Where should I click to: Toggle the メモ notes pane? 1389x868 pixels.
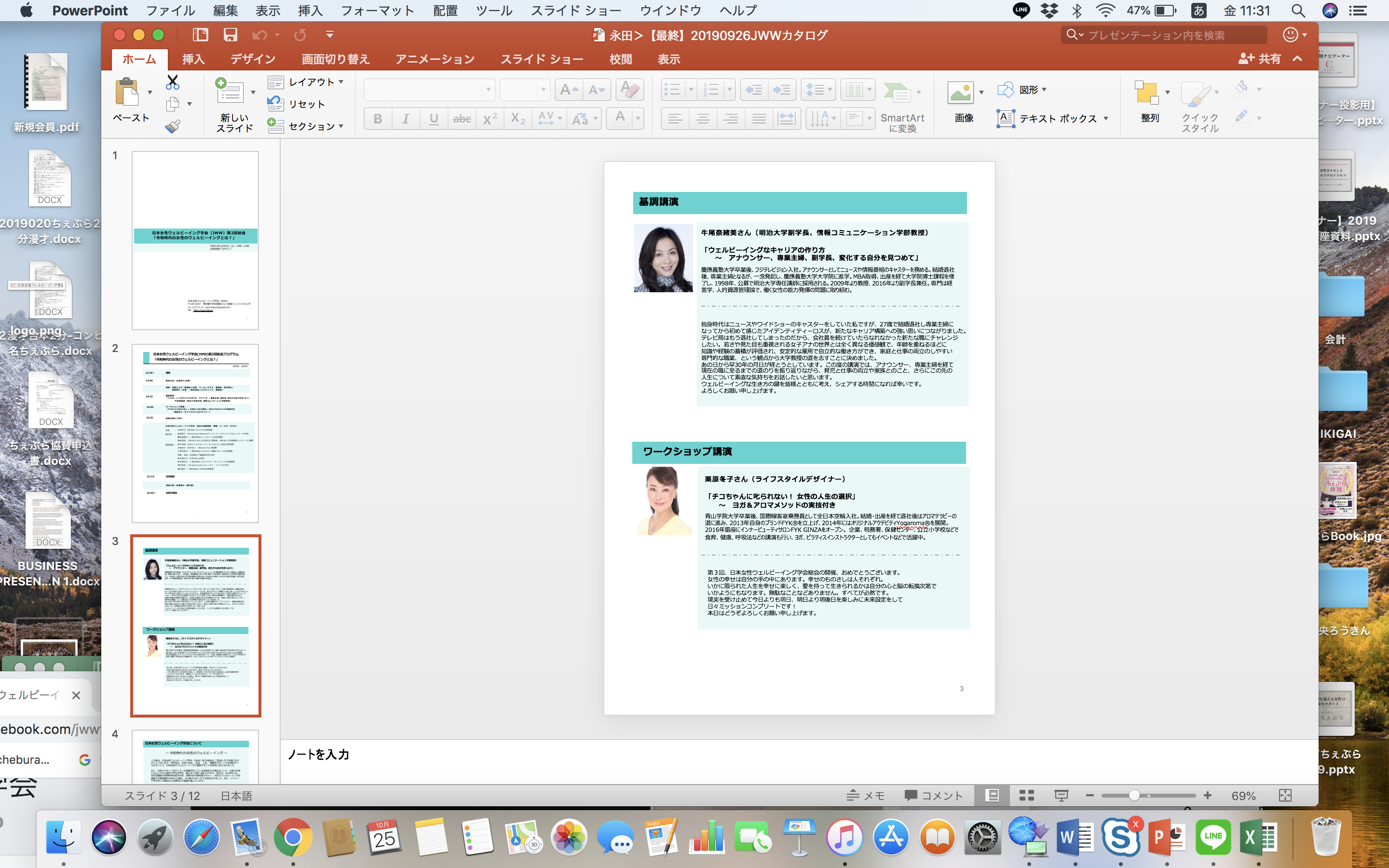click(866, 795)
